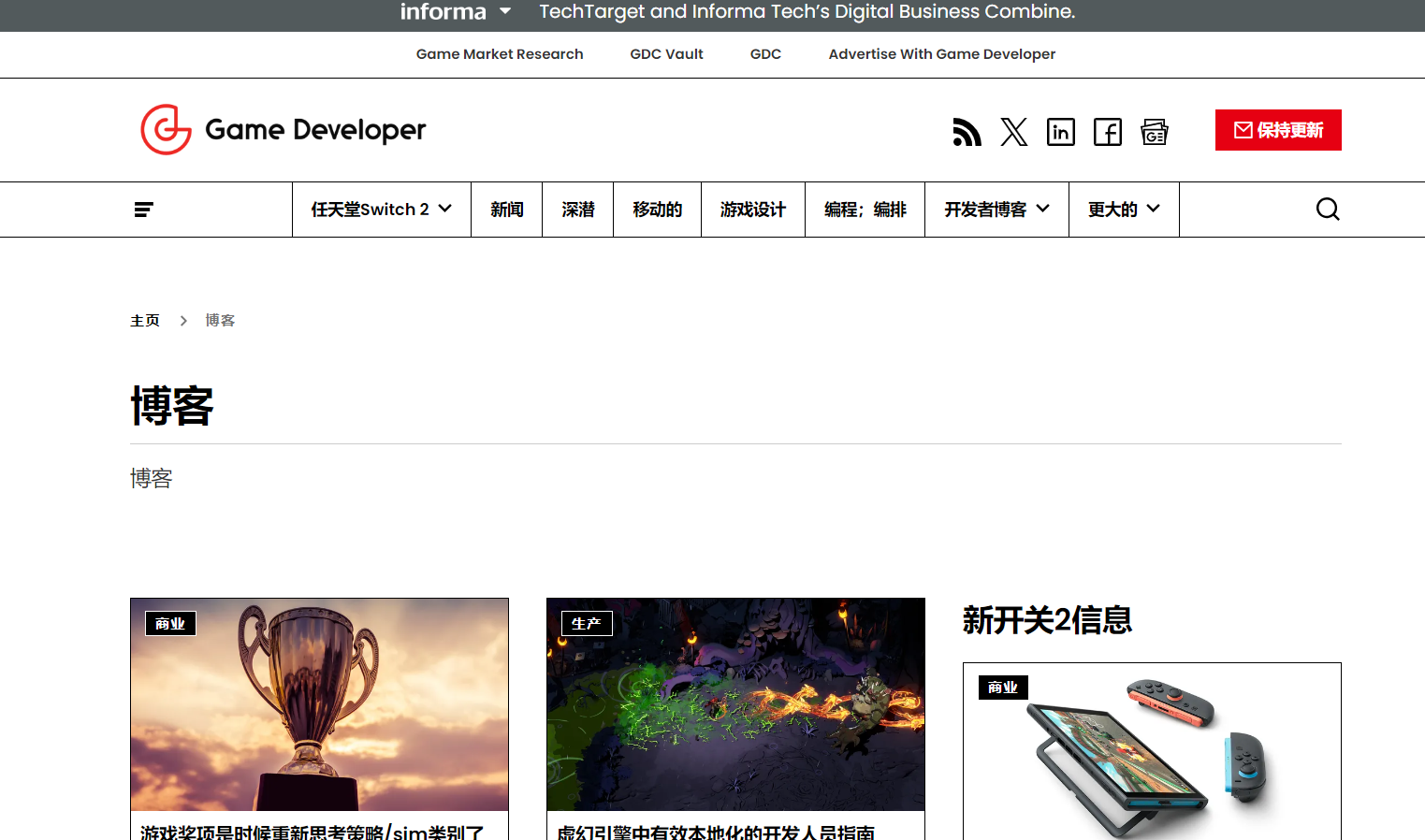Open the 新闻 nav item
Screen dimensions: 1425x840
507,210
